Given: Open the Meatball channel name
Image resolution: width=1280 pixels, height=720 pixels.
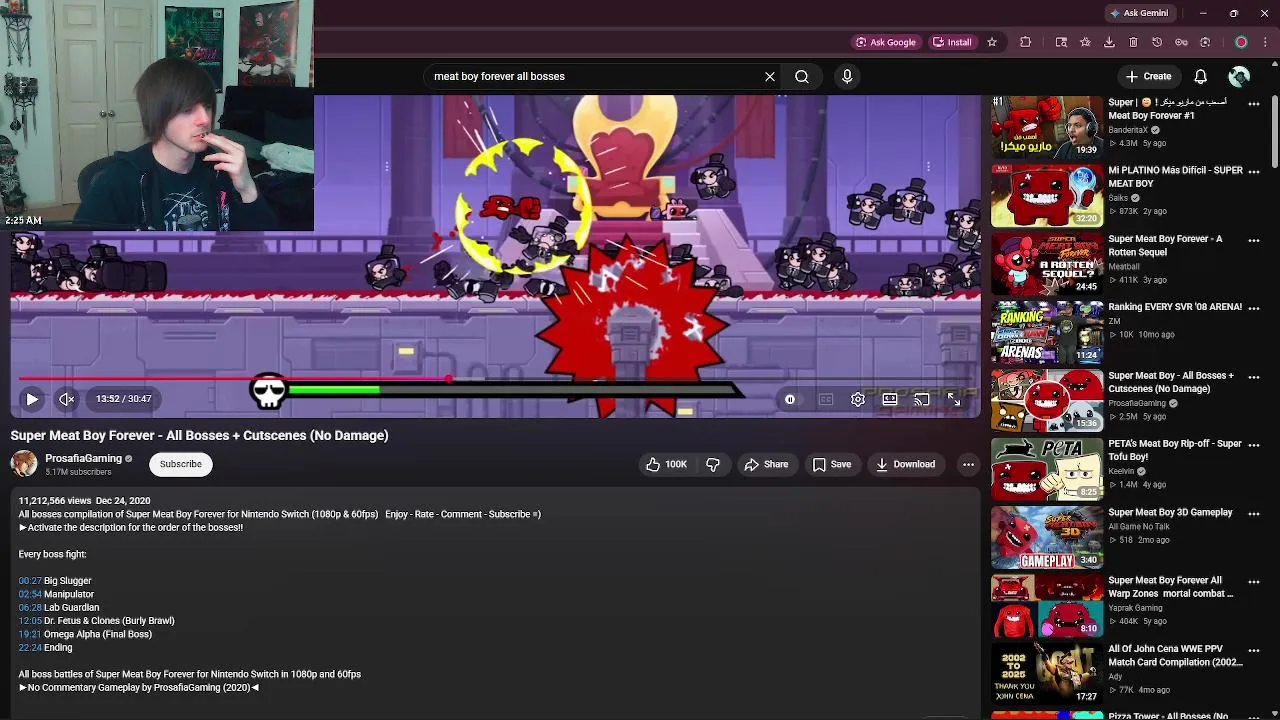Looking at the screenshot, I should coord(1123,266).
